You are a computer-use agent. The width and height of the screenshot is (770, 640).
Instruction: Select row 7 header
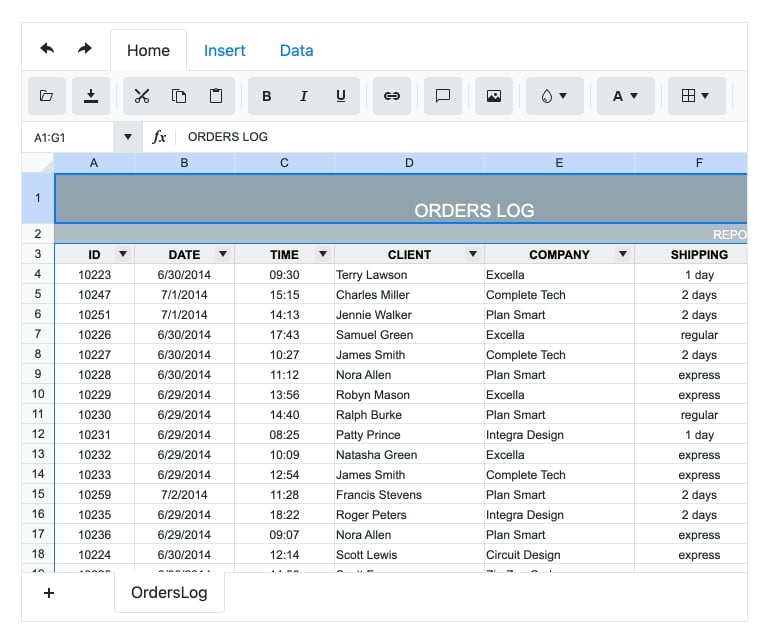tap(38, 334)
